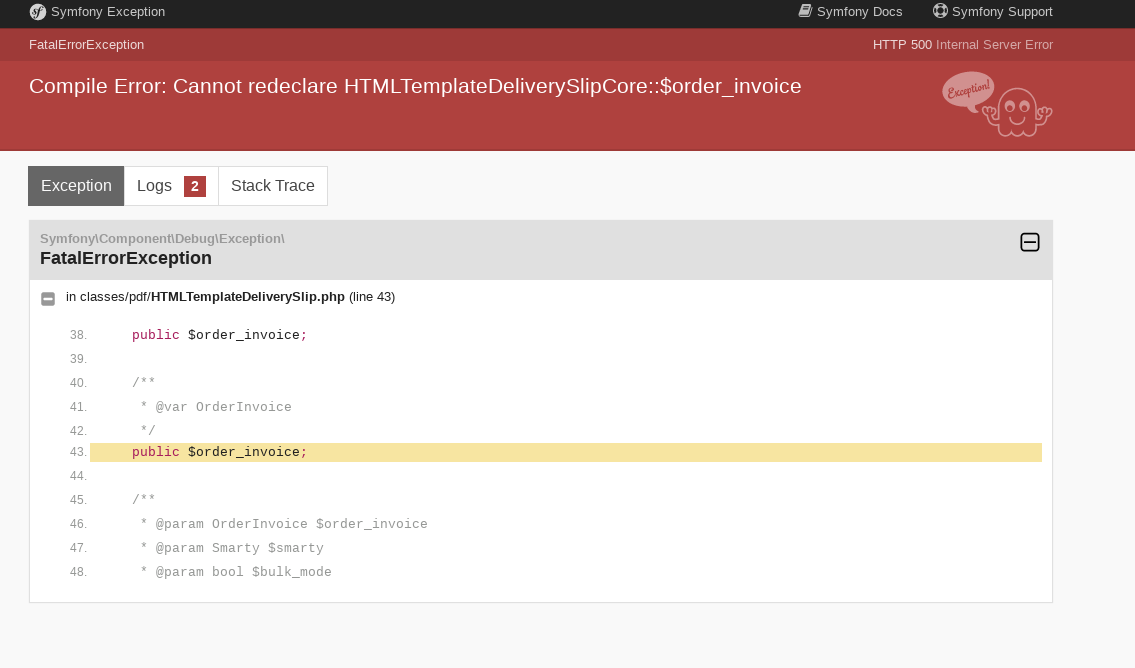The image size is (1135, 668).
Task: Click the minus icon on the exception panel header
Action: (1030, 242)
